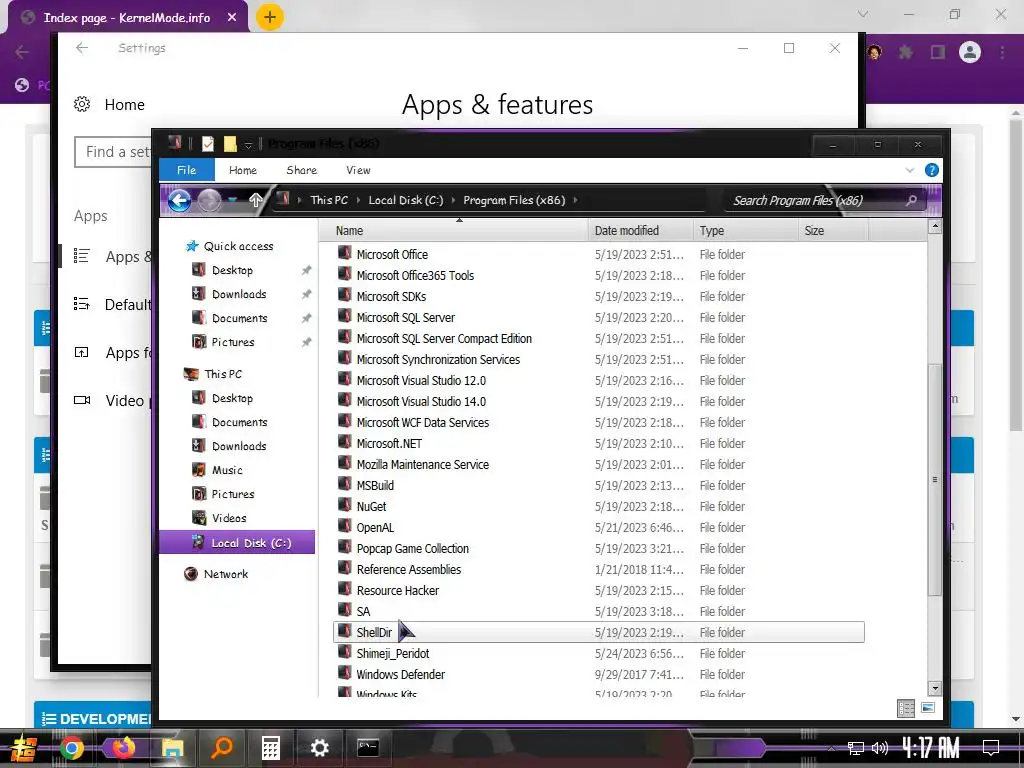This screenshot has height=768, width=1024.
Task: Select the Microsoft SDKs folder icon
Action: tap(345, 295)
